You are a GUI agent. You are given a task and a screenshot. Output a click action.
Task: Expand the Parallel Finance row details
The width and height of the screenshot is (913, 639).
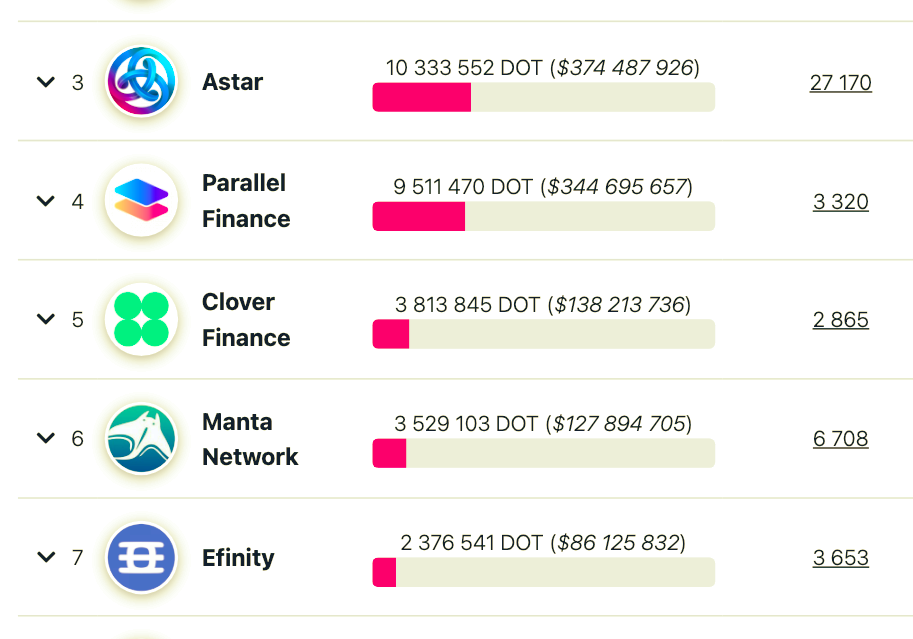(x=46, y=201)
